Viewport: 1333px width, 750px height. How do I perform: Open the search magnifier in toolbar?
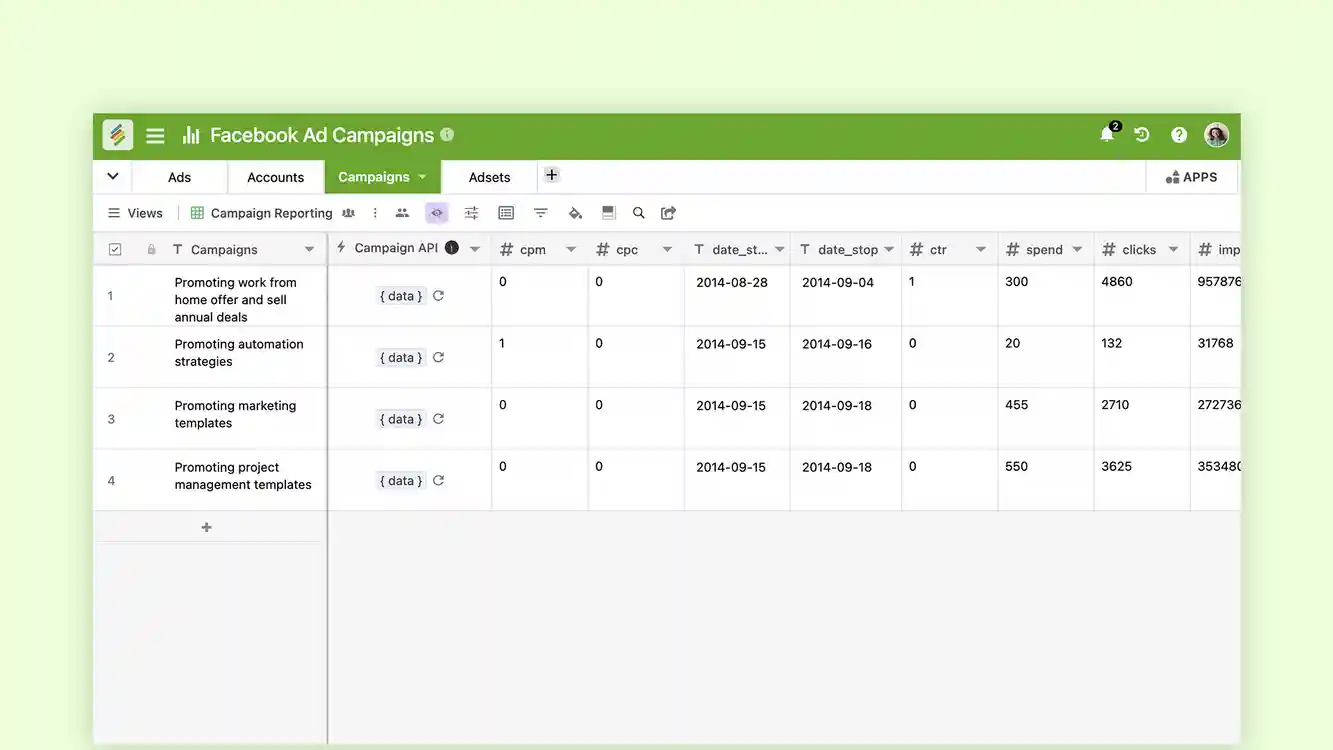pyautogui.click(x=638, y=213)
